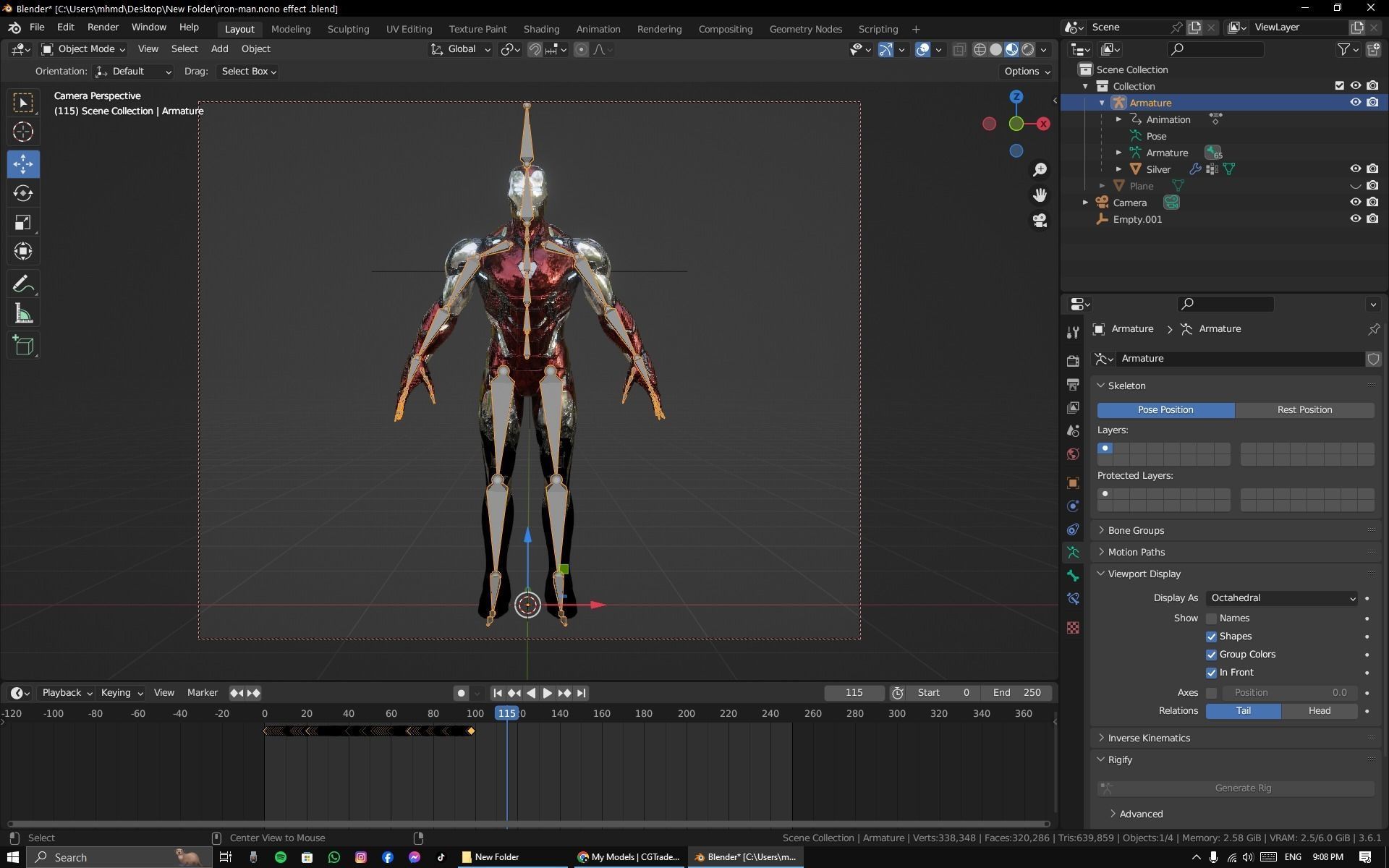This screenshot has width=1389, height=868.
Task: Switch to the Geometry Nodes workspace tab
Action: pos(805,29)
